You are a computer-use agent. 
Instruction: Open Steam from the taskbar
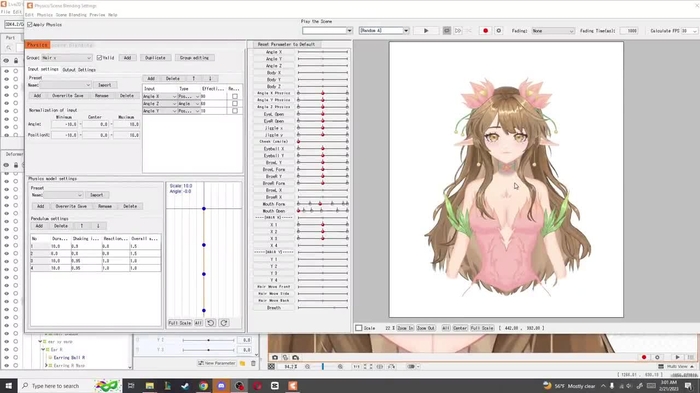click(185, 386)
